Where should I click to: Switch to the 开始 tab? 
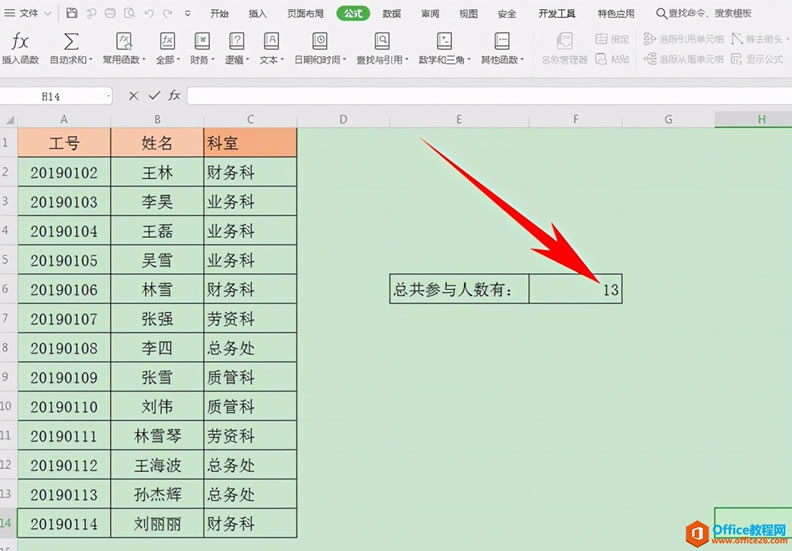pyautogui.click(x=219, y=14)
